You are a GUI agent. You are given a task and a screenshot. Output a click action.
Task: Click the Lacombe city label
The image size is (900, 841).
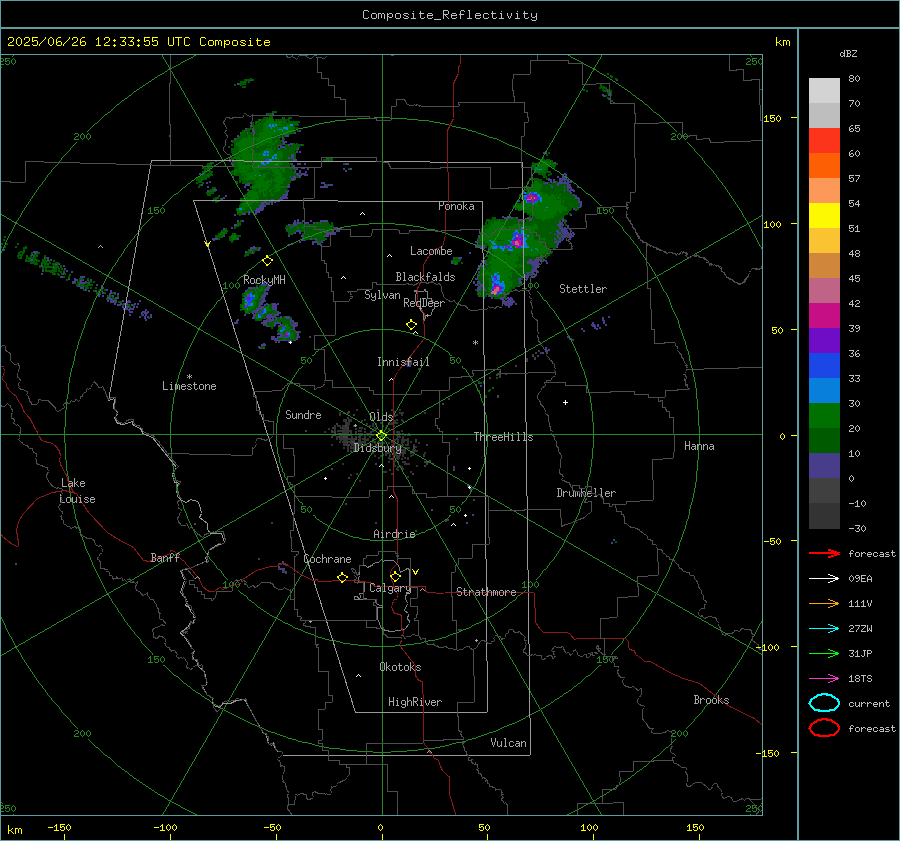coord(431,251)
